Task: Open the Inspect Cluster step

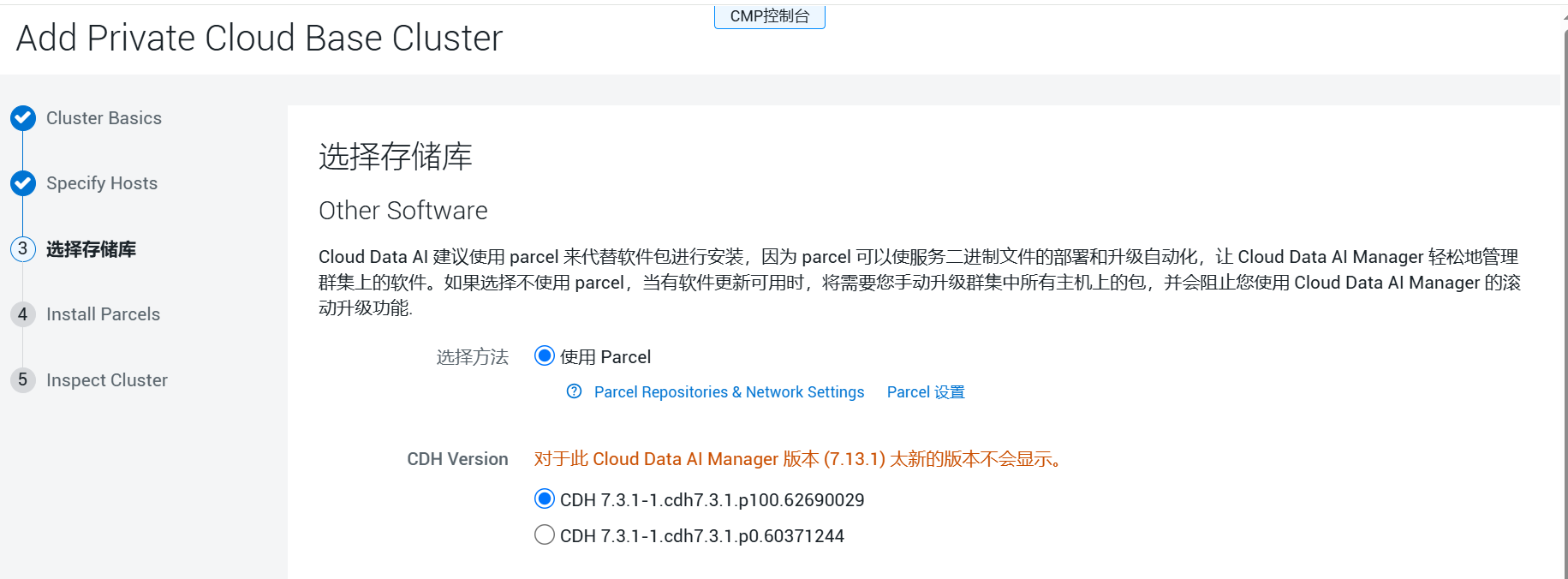Action: pyautogui.click(x=107, y=380)
